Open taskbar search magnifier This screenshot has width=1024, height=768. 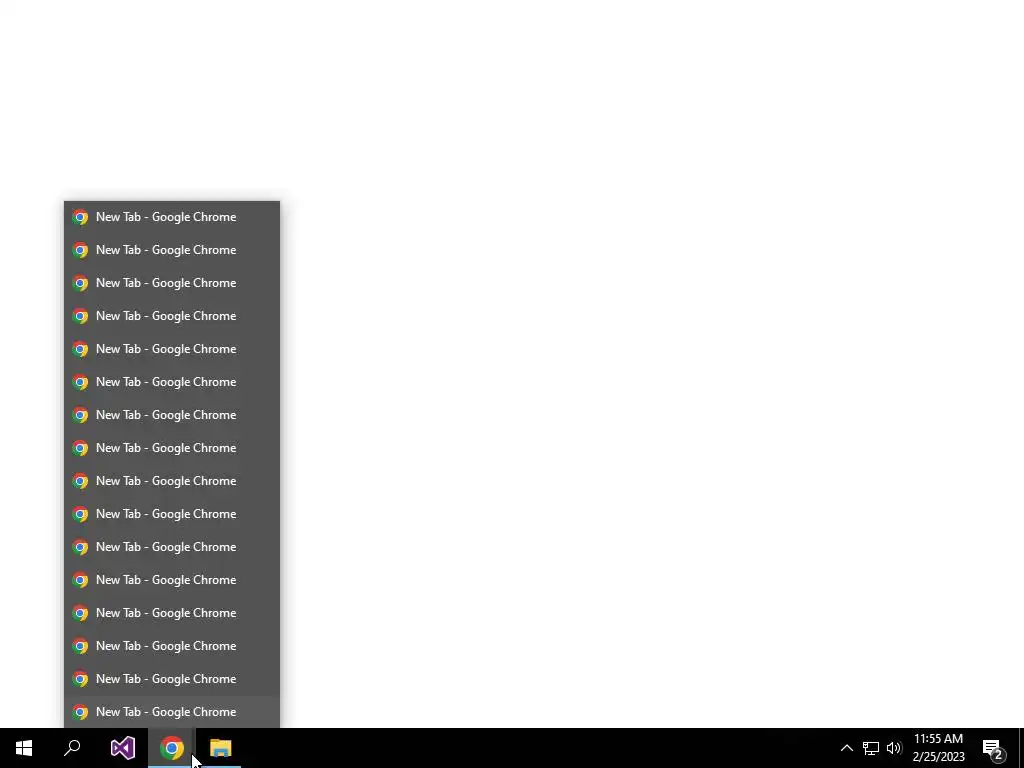pos(72,748)
